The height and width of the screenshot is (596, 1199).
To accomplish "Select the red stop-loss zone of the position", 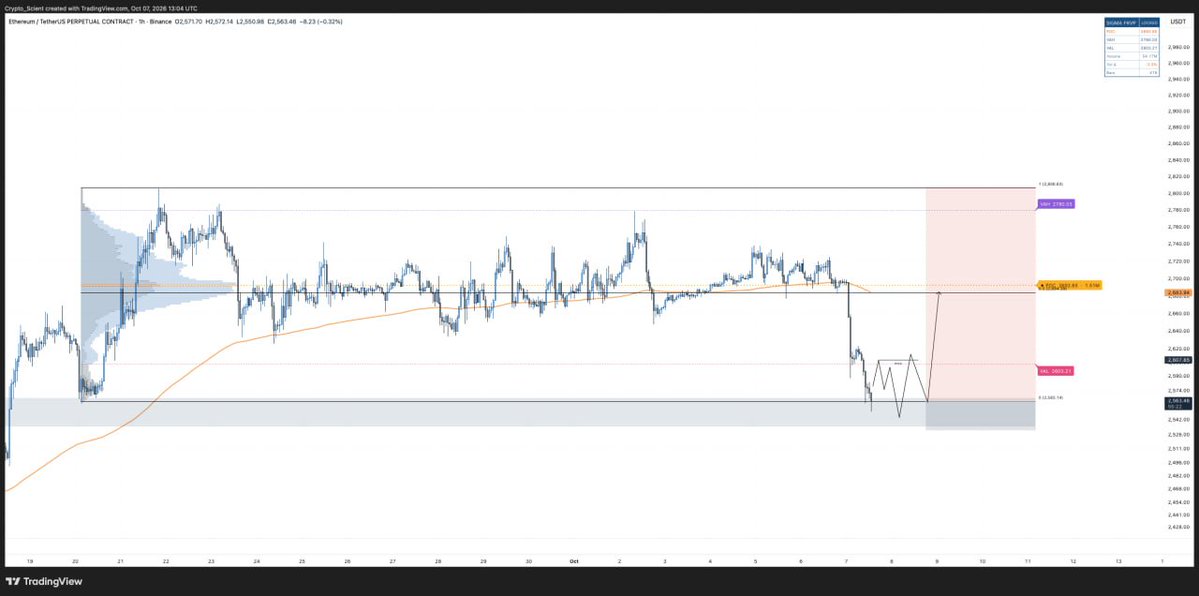I will (980, 294).
